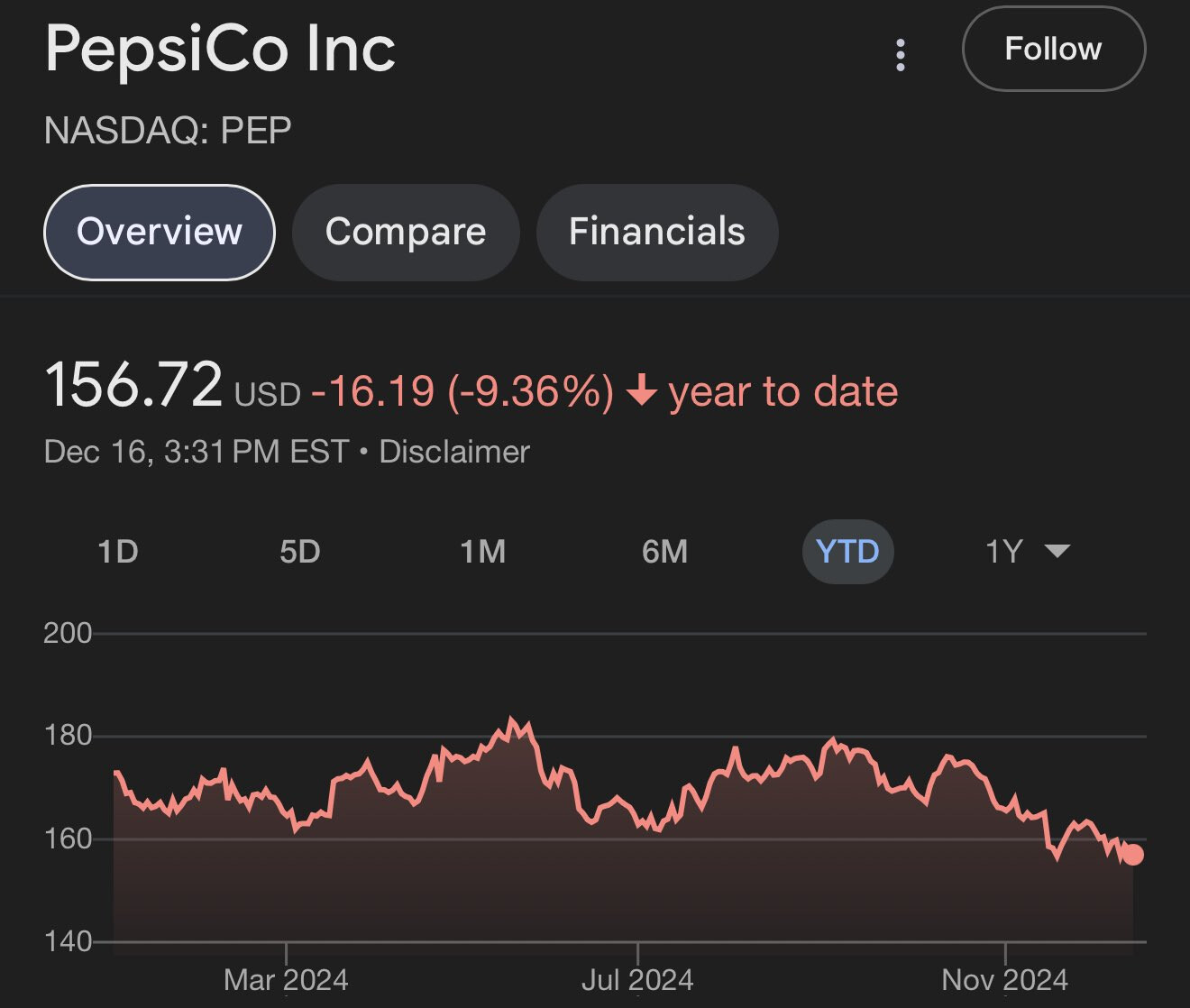This screenshot has width=1190, height=1008.
Task: Switch to the Compare tab
Action: (406, 232)
